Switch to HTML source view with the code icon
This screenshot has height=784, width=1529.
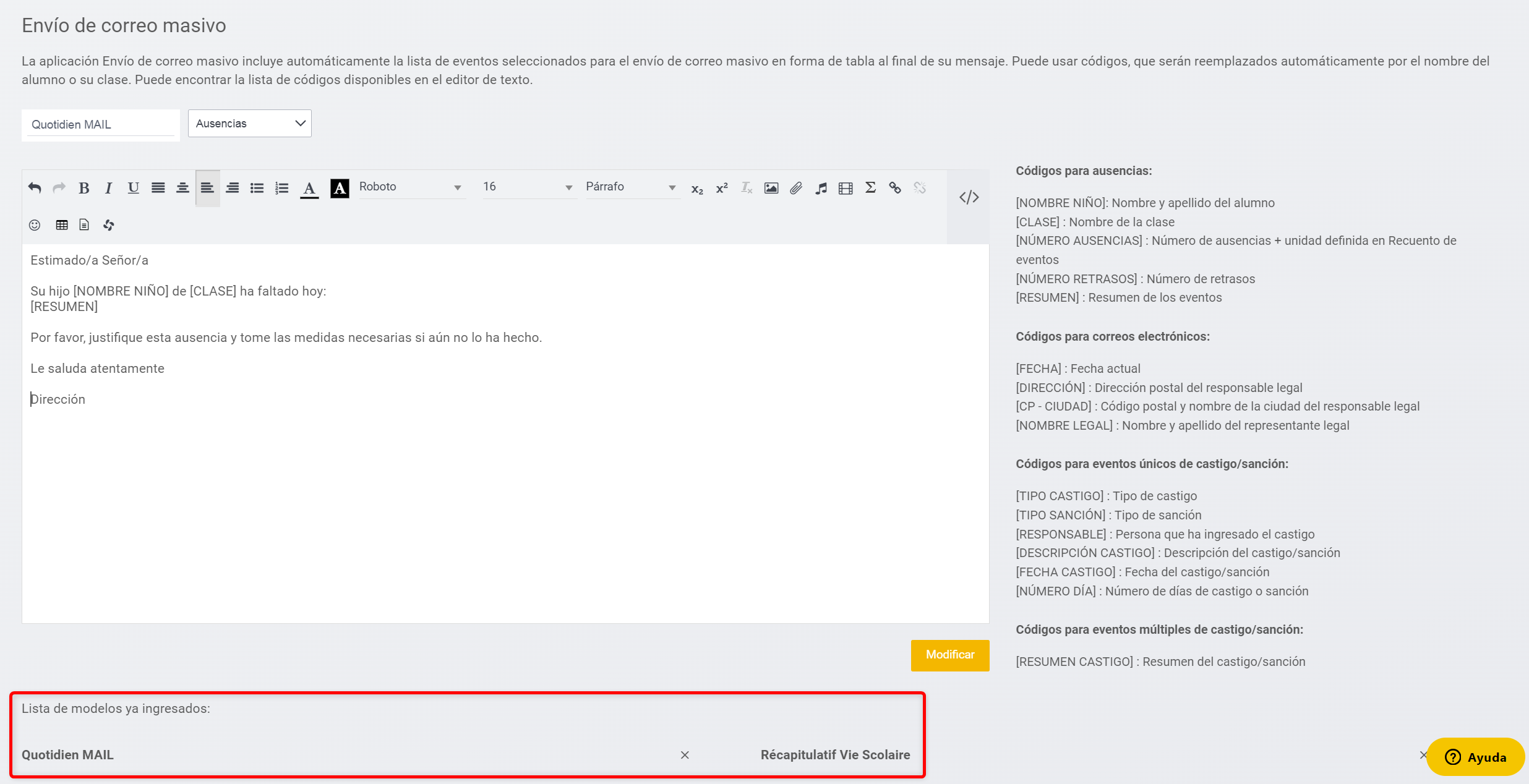pos(969,197)
